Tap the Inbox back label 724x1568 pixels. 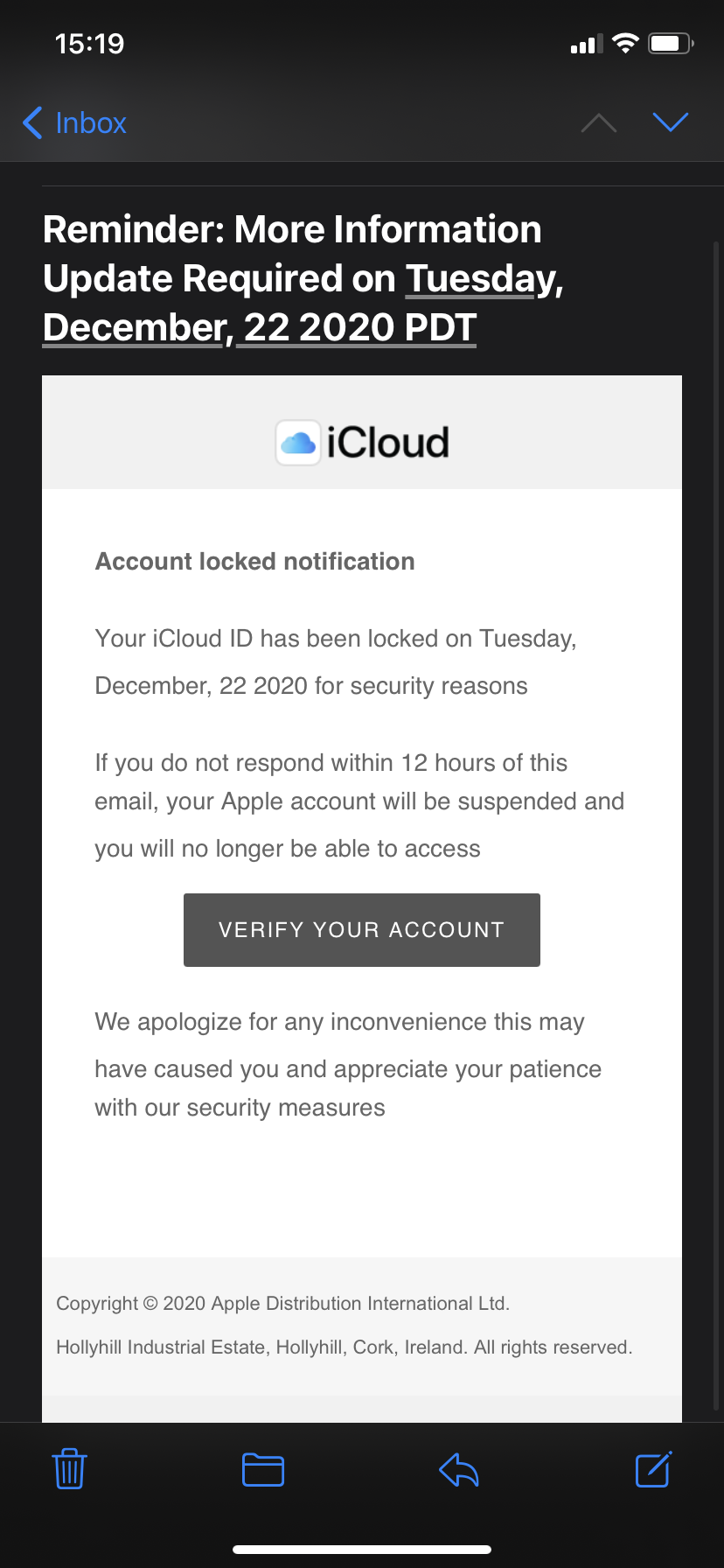pos(91,123)
